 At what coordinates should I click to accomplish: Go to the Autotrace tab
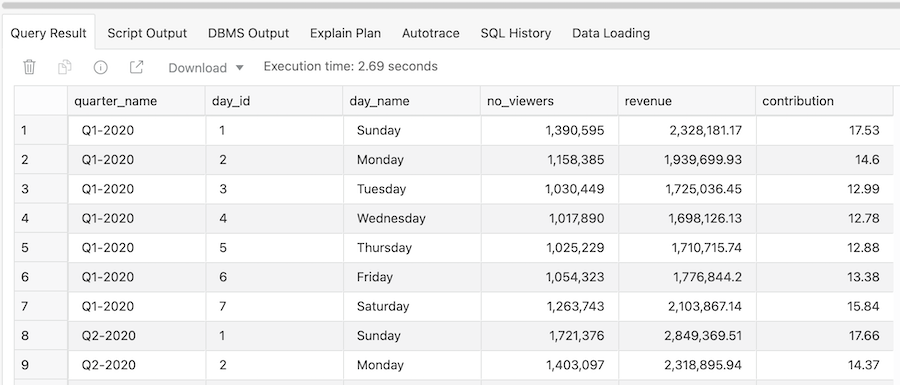[430, 33]
